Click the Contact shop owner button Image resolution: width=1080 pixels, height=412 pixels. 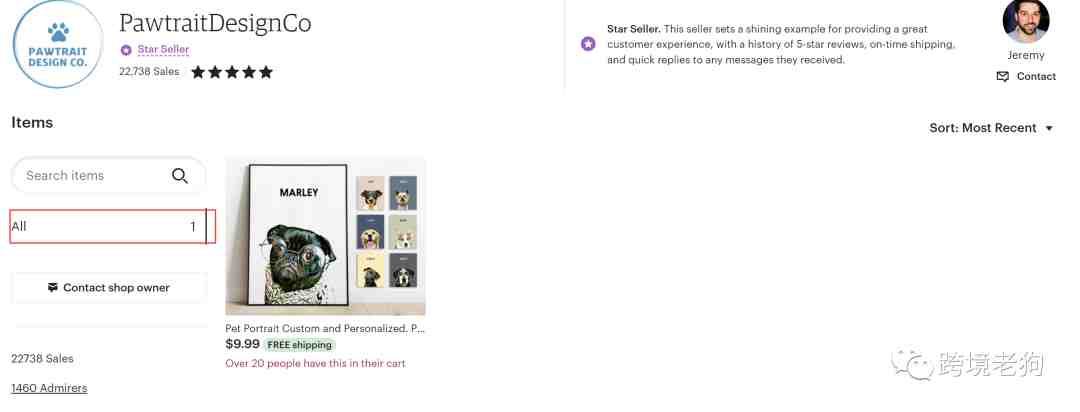point(109,287)
